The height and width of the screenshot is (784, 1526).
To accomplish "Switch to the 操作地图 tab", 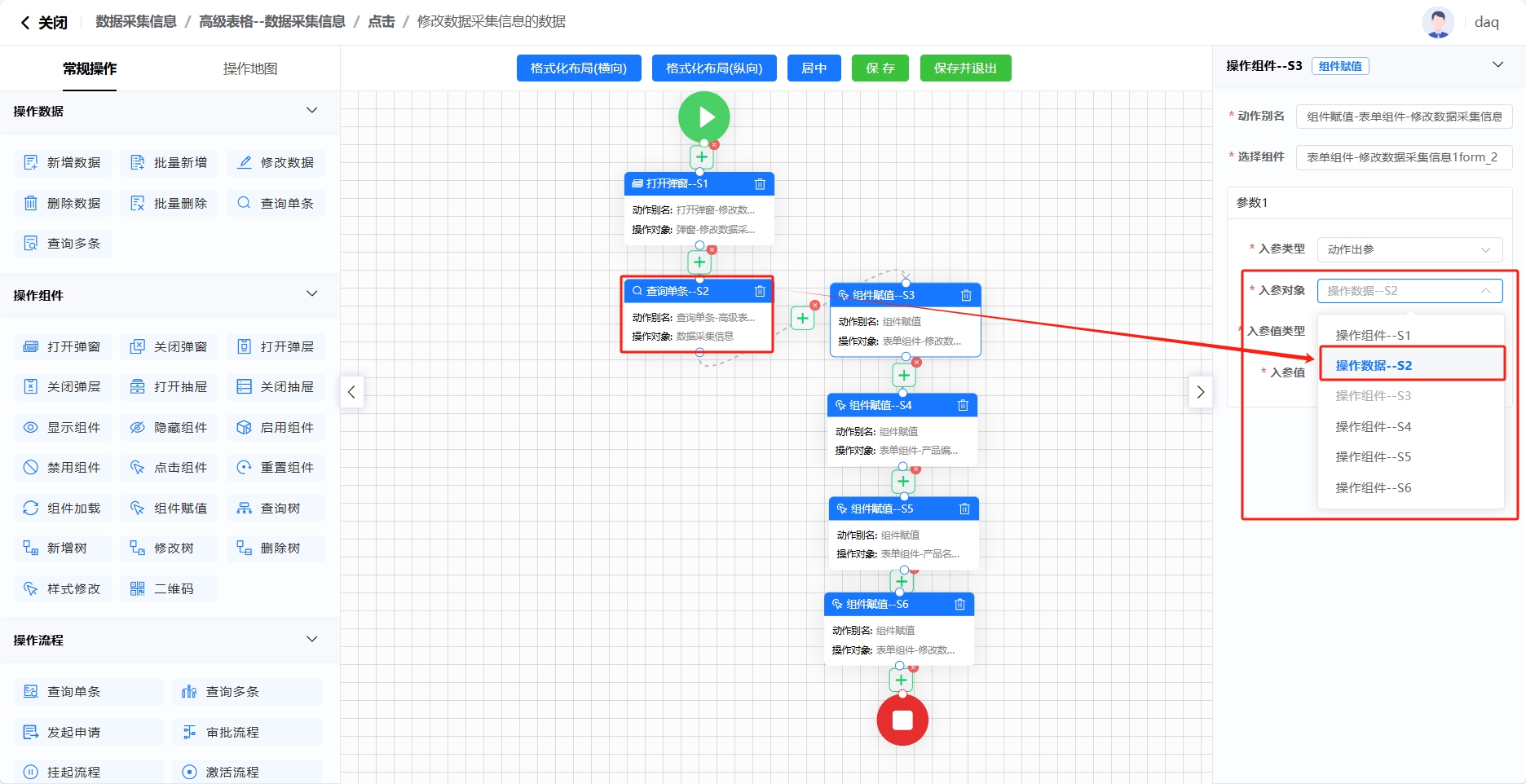I will point(250,68).
